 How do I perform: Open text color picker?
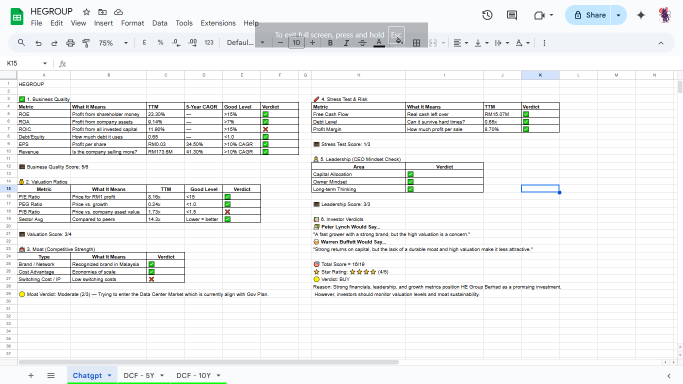click(x=379, y=43)
